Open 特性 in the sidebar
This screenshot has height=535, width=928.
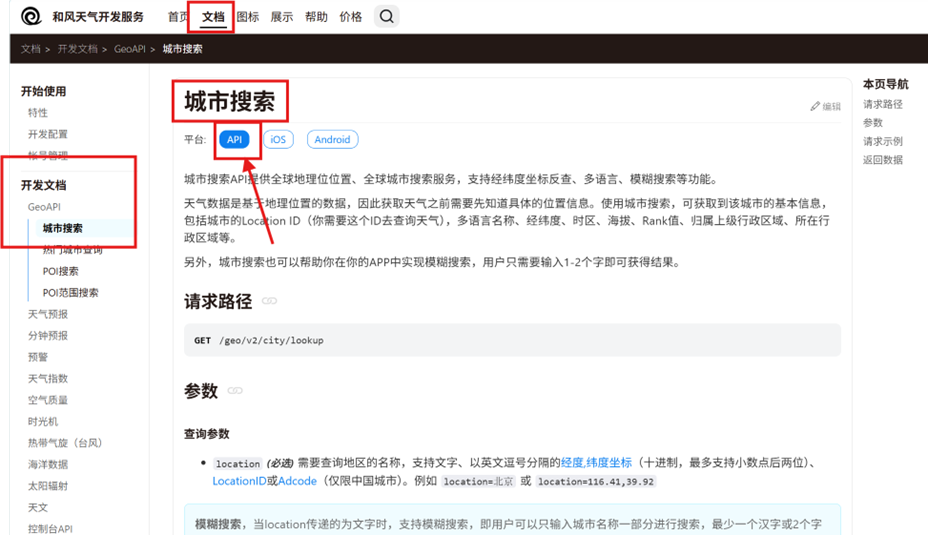pos(38,112)
